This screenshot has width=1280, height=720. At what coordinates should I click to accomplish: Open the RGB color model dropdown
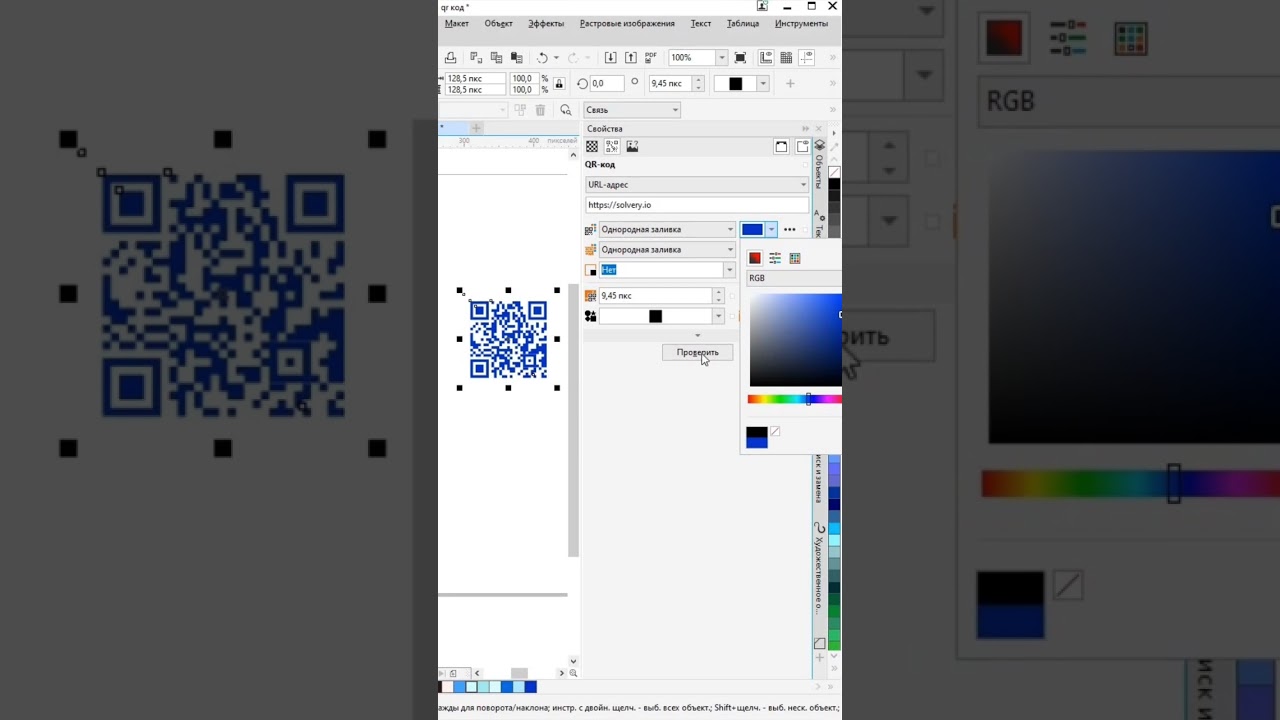point(794,278)
